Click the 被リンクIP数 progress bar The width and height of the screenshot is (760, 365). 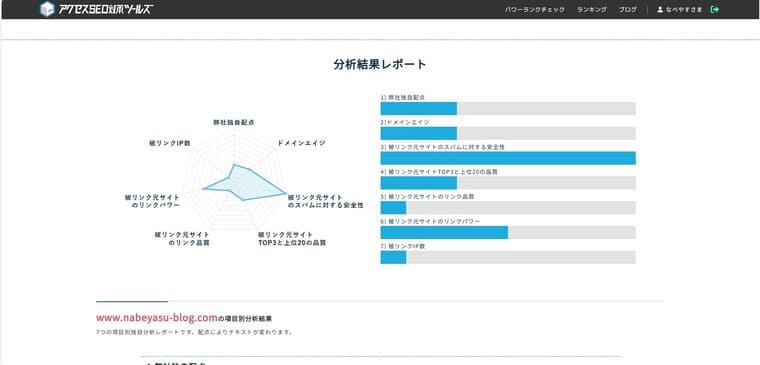[508, 257]
